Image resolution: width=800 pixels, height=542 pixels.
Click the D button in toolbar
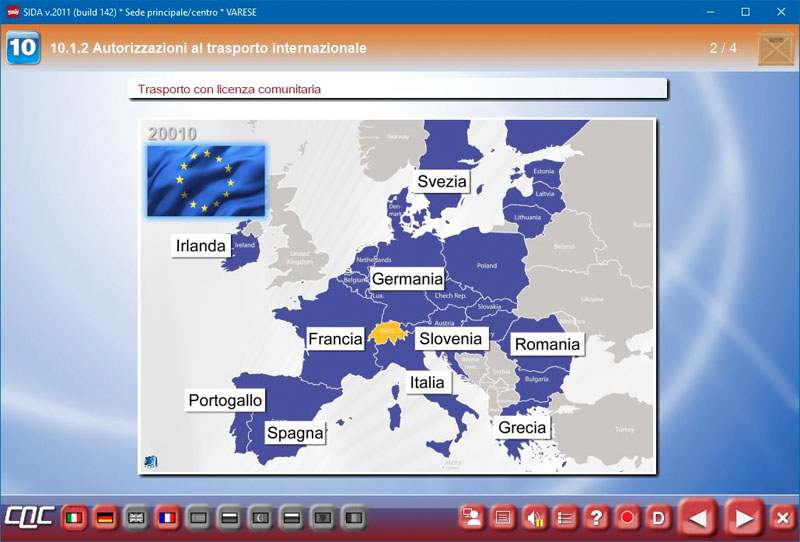pyautogui.click(x=658, y=518)
